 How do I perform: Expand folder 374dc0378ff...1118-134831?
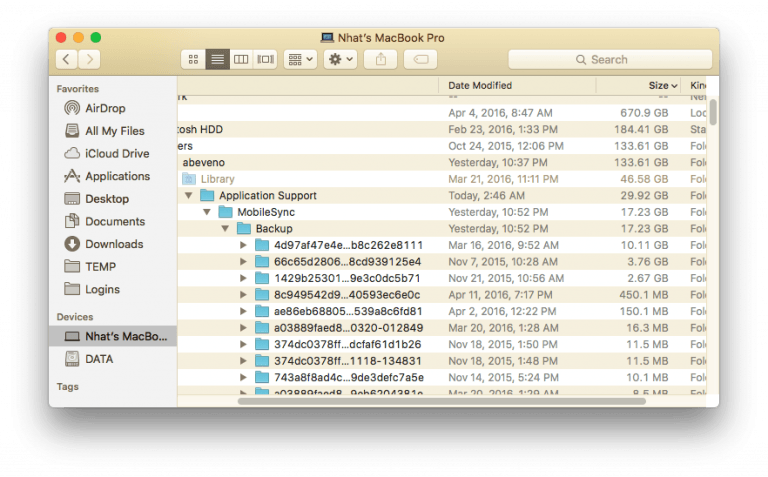click(243, 361)
